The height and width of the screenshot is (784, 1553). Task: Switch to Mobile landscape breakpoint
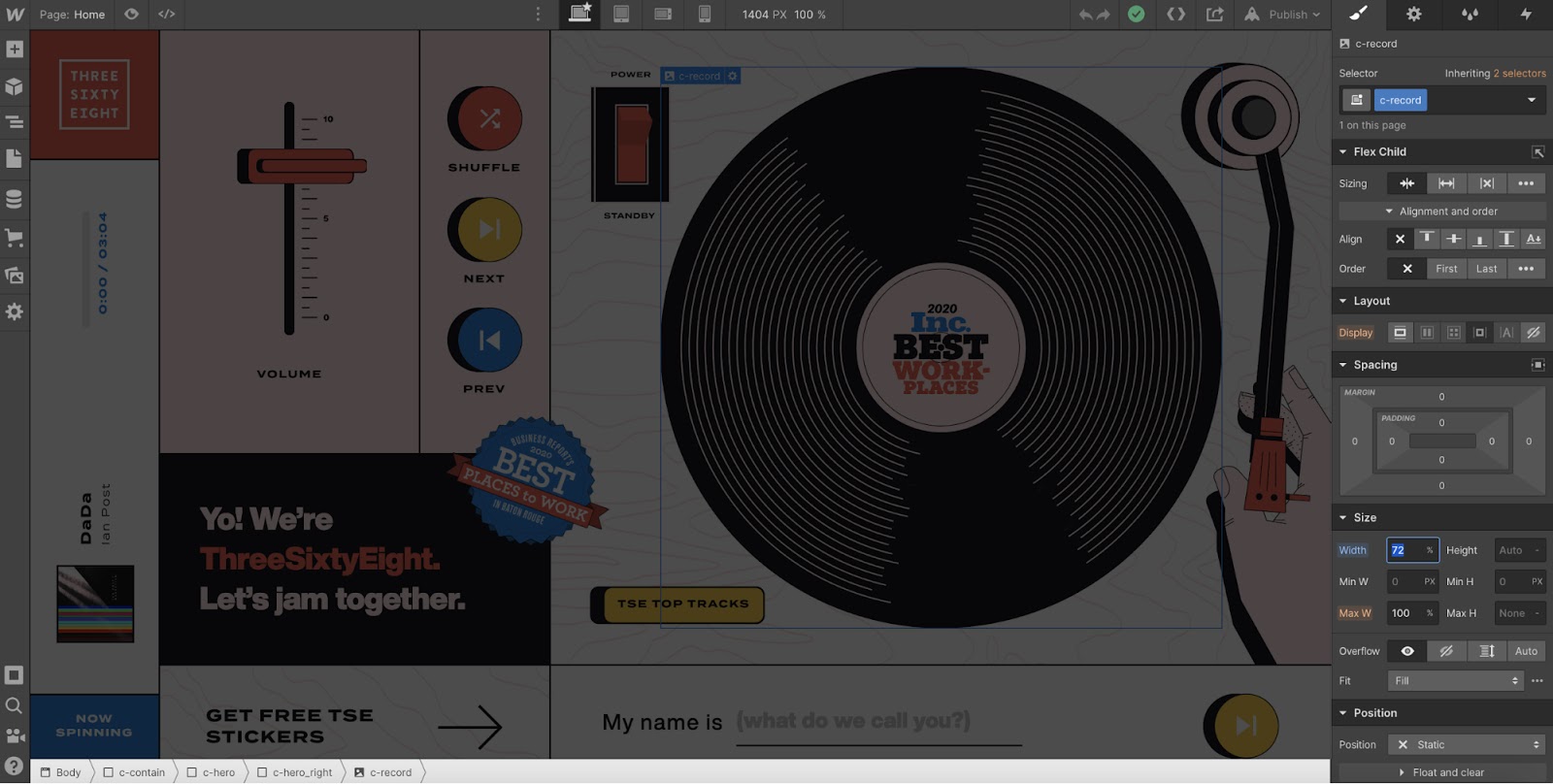coord(663,15)
